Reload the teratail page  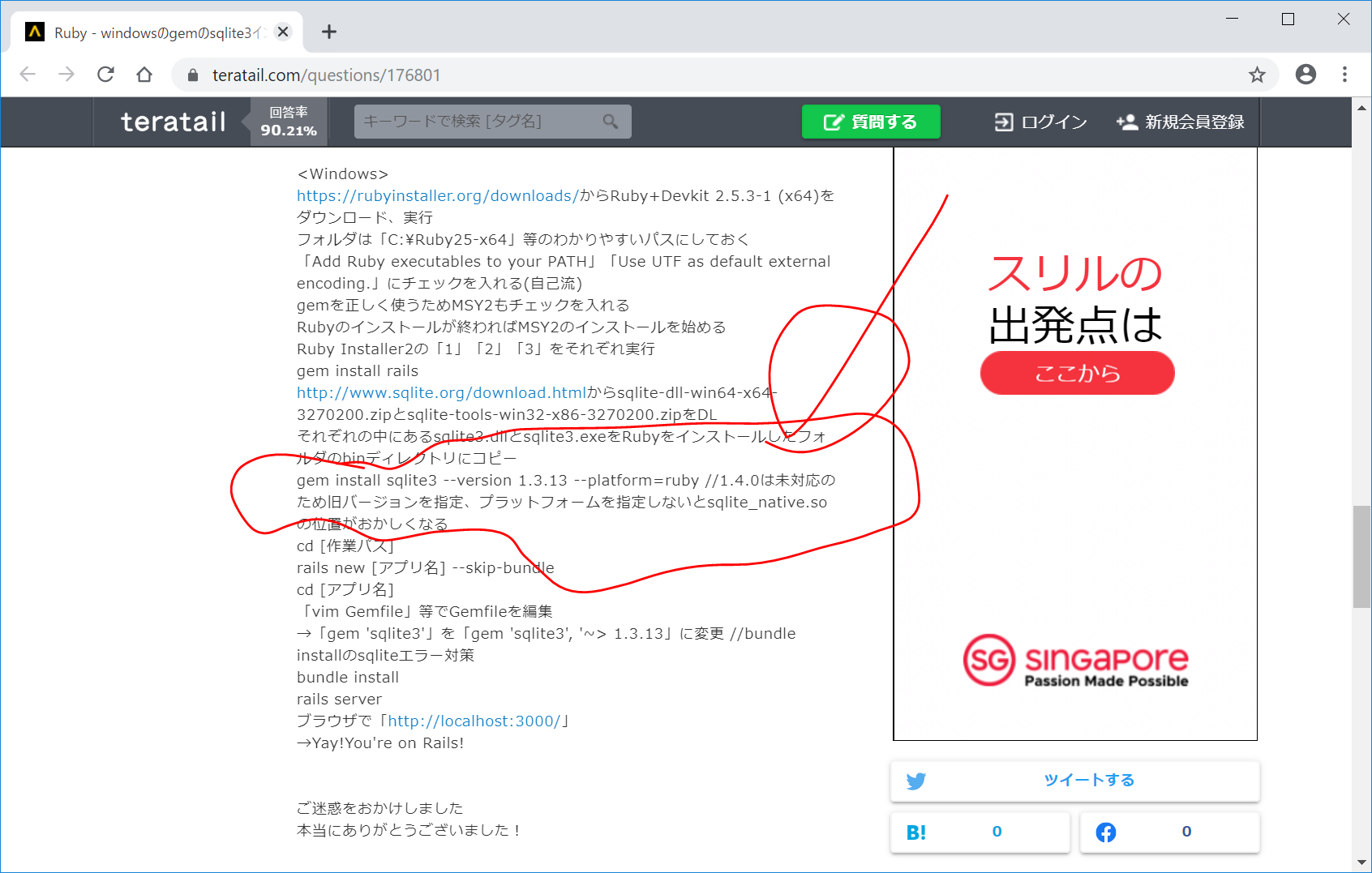click(x=105, y=75)
